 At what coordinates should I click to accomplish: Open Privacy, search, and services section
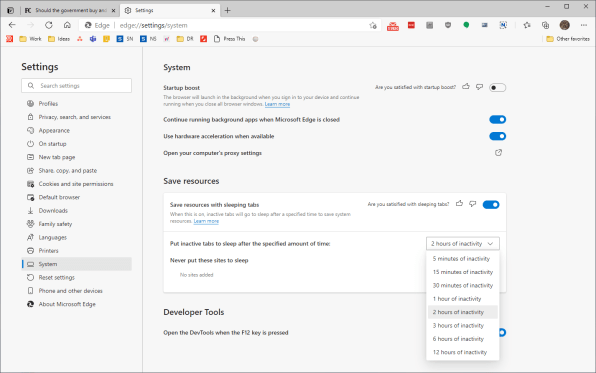coord(76,117)
